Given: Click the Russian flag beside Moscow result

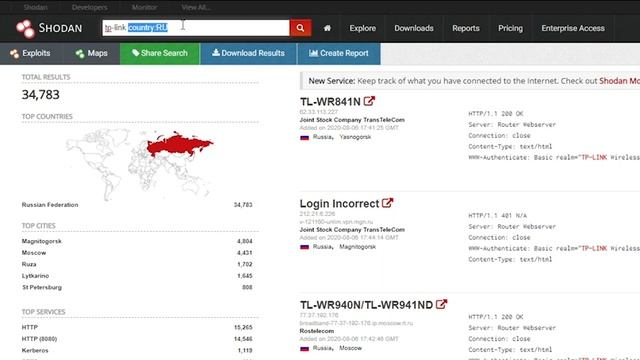Looking at the screenshot, I should click(304, 349).
